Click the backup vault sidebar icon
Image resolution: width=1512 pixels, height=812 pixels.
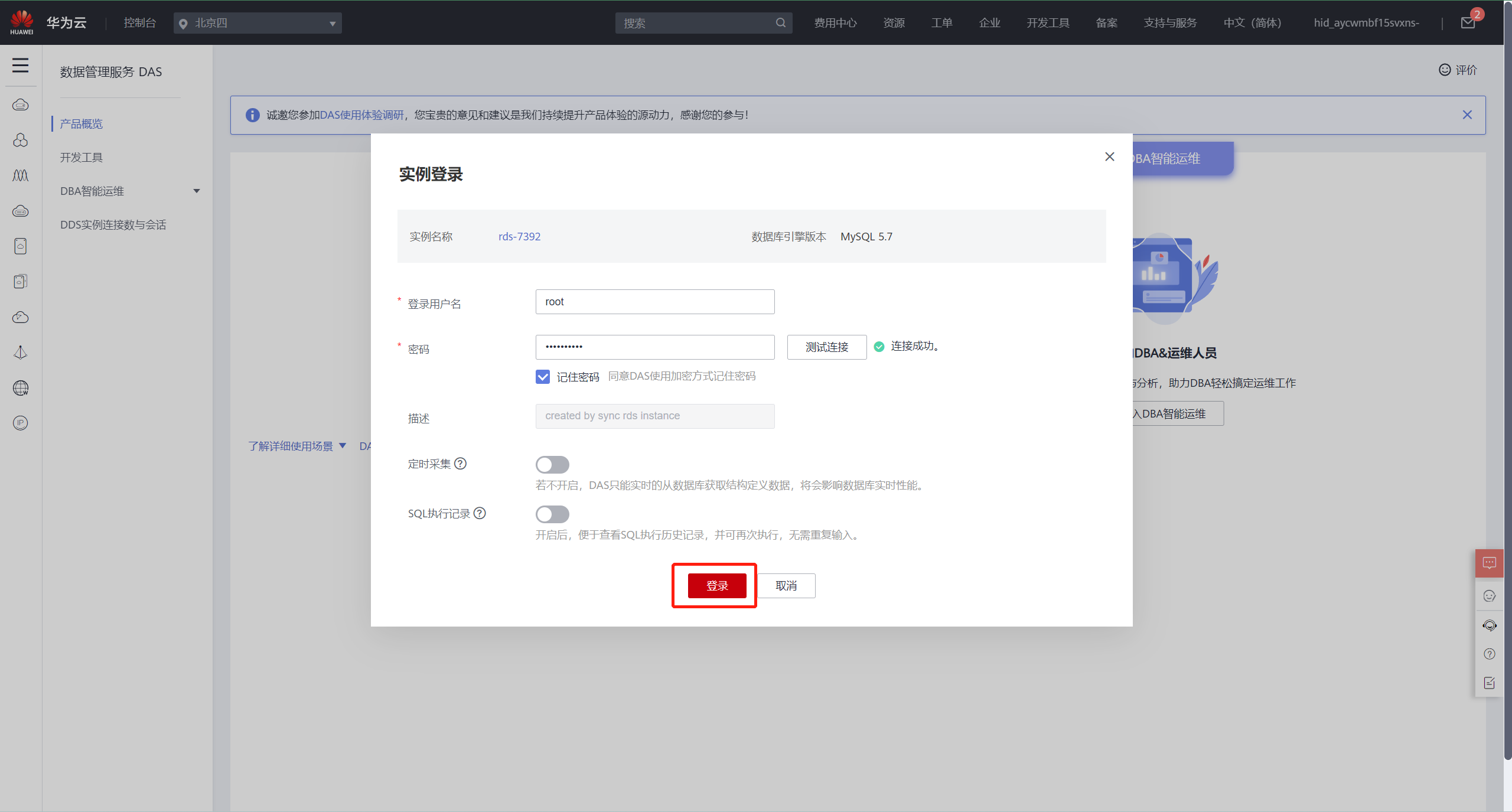(21, 282)
